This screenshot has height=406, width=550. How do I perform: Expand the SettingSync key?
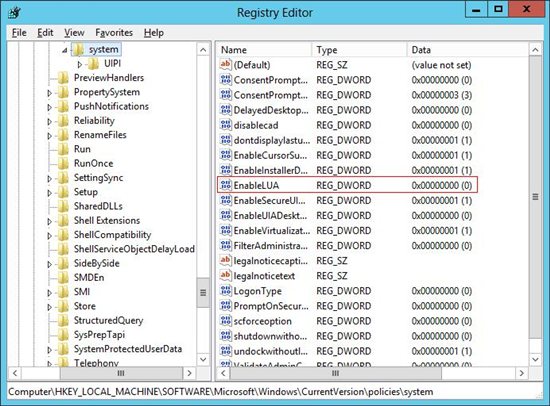pos(49,179)
